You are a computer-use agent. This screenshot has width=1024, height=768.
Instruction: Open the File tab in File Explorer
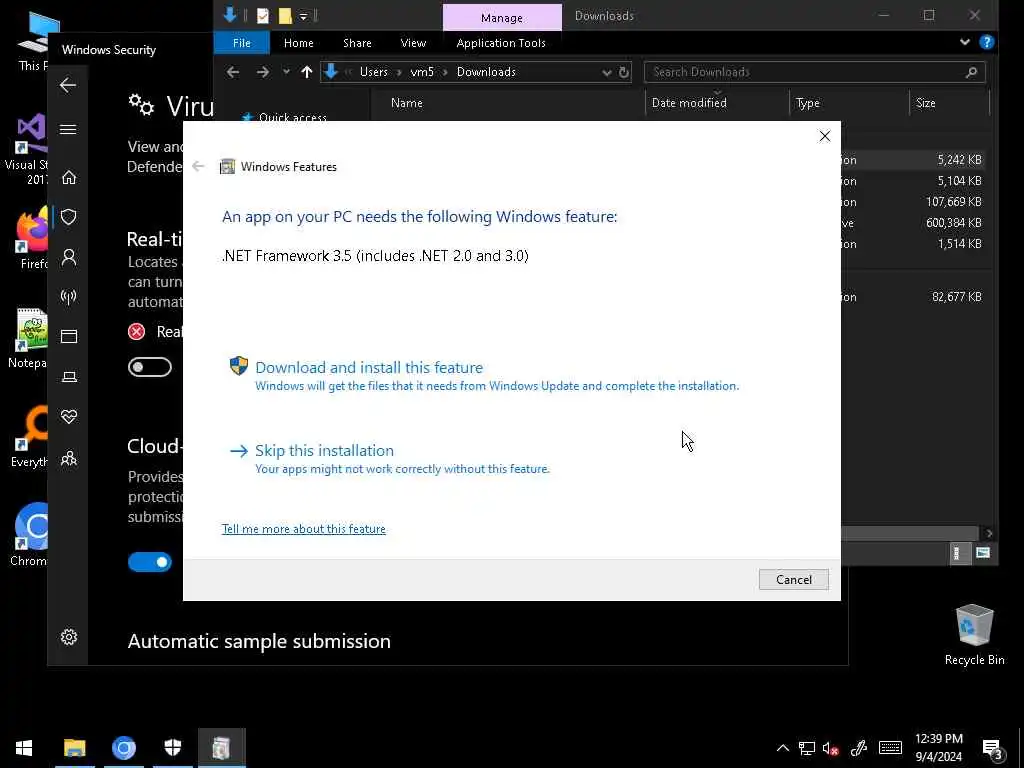click(x=242, y=43)
